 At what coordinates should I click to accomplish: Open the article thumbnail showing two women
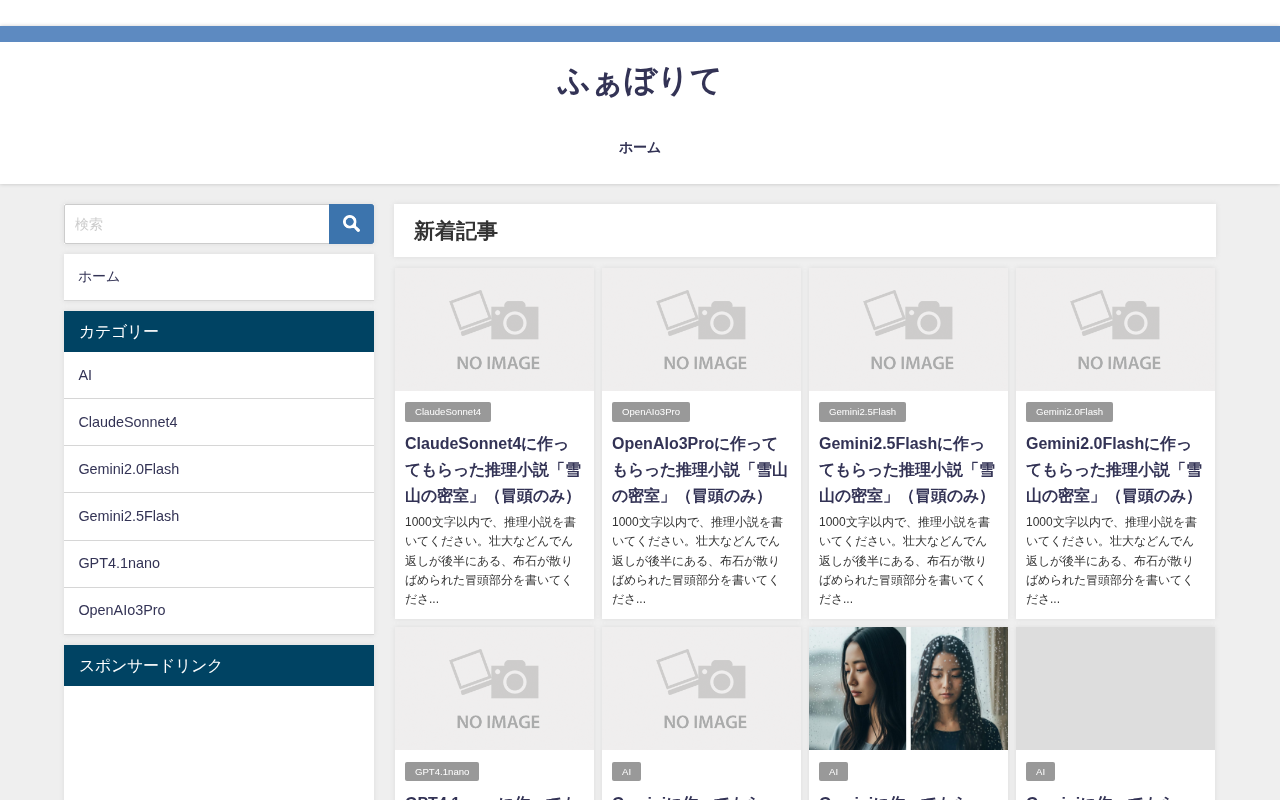[x=908, y=688]
